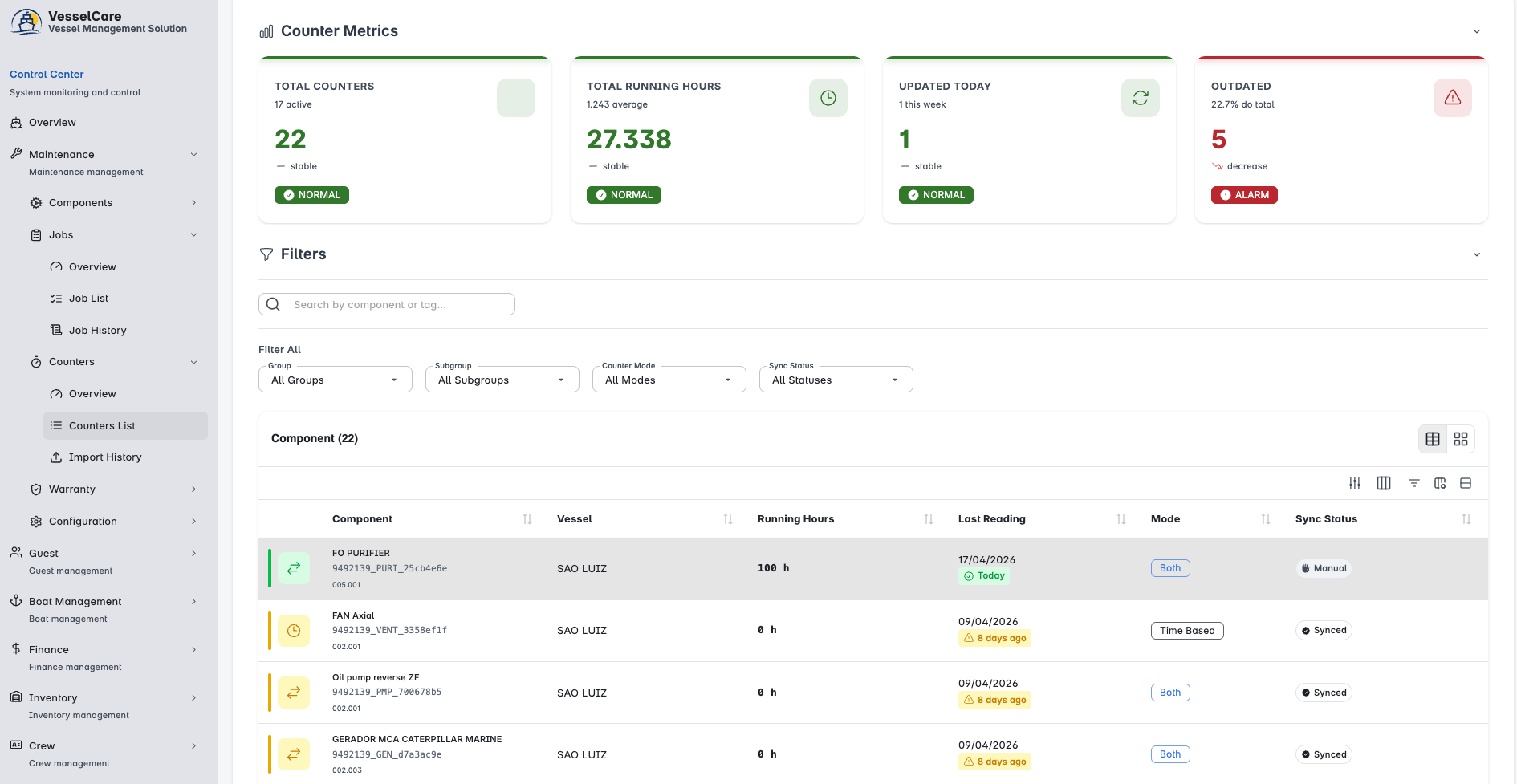
Task: Click the VesselCare ship logo
Action: point(26,22)
